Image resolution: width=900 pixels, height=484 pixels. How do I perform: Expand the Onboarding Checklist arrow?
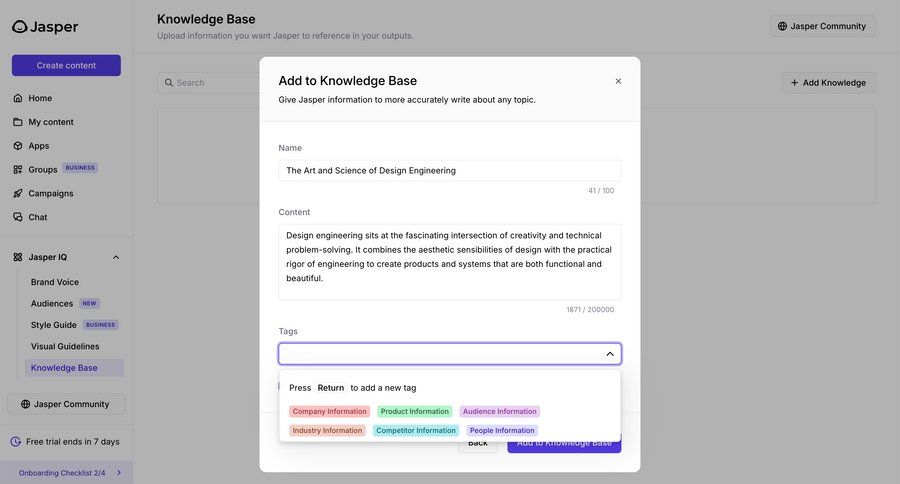pyautogui.click(x=119, y=473)
